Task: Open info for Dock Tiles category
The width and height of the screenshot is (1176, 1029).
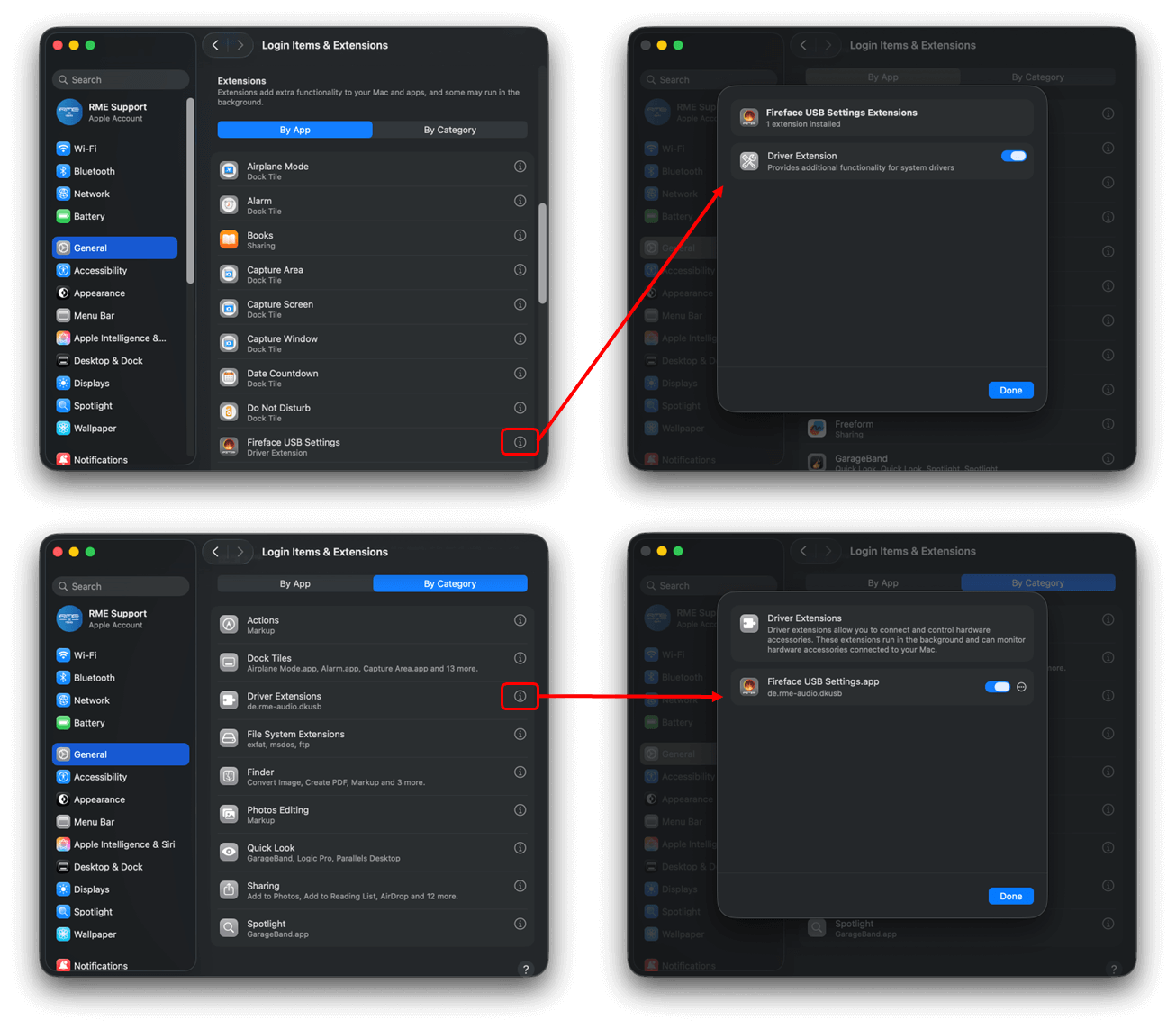Action: point(520,658)
